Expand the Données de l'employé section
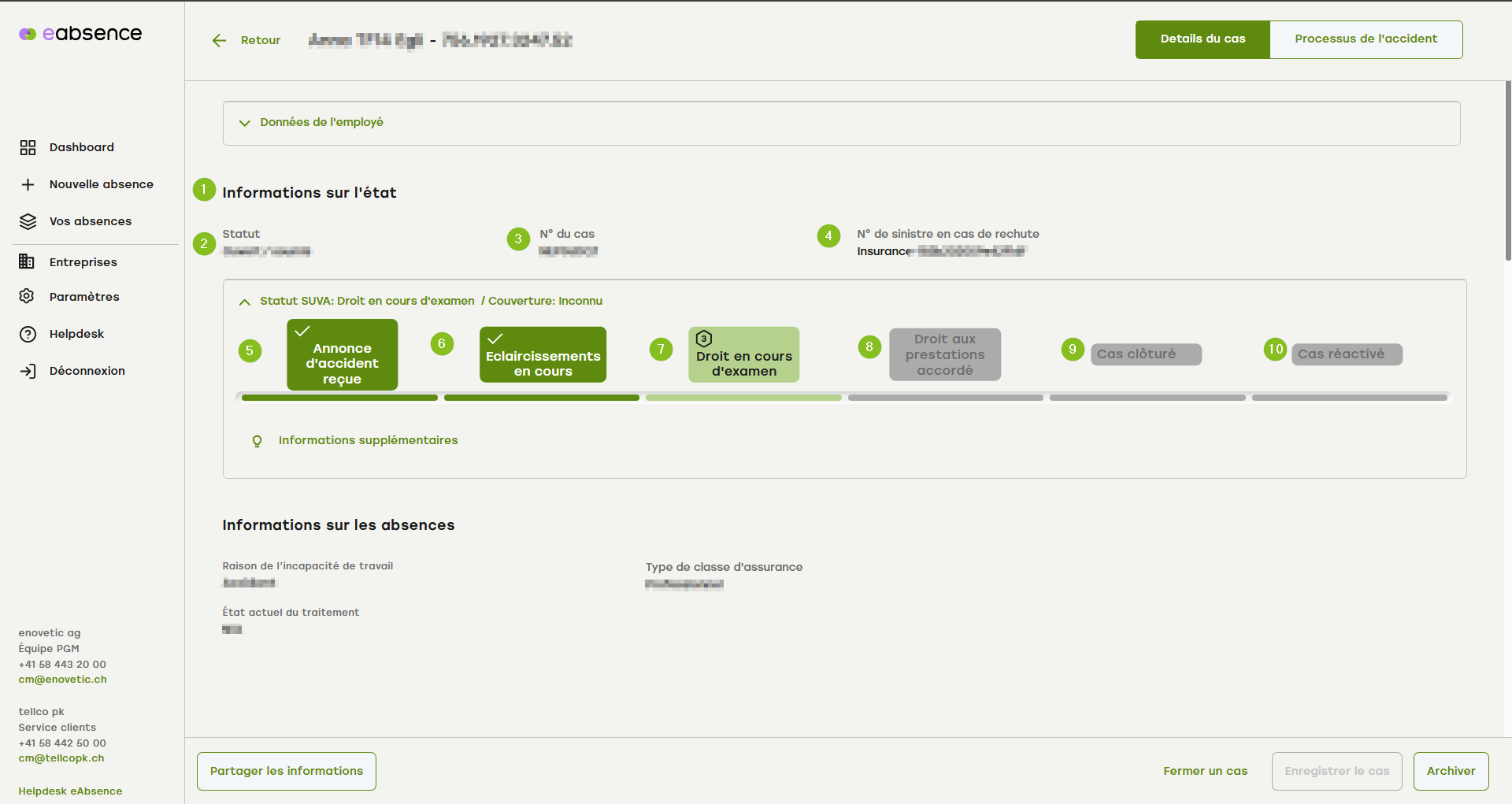Image resolution: width=1512 pixels, height=804 pixels. (x=244, y=123)
